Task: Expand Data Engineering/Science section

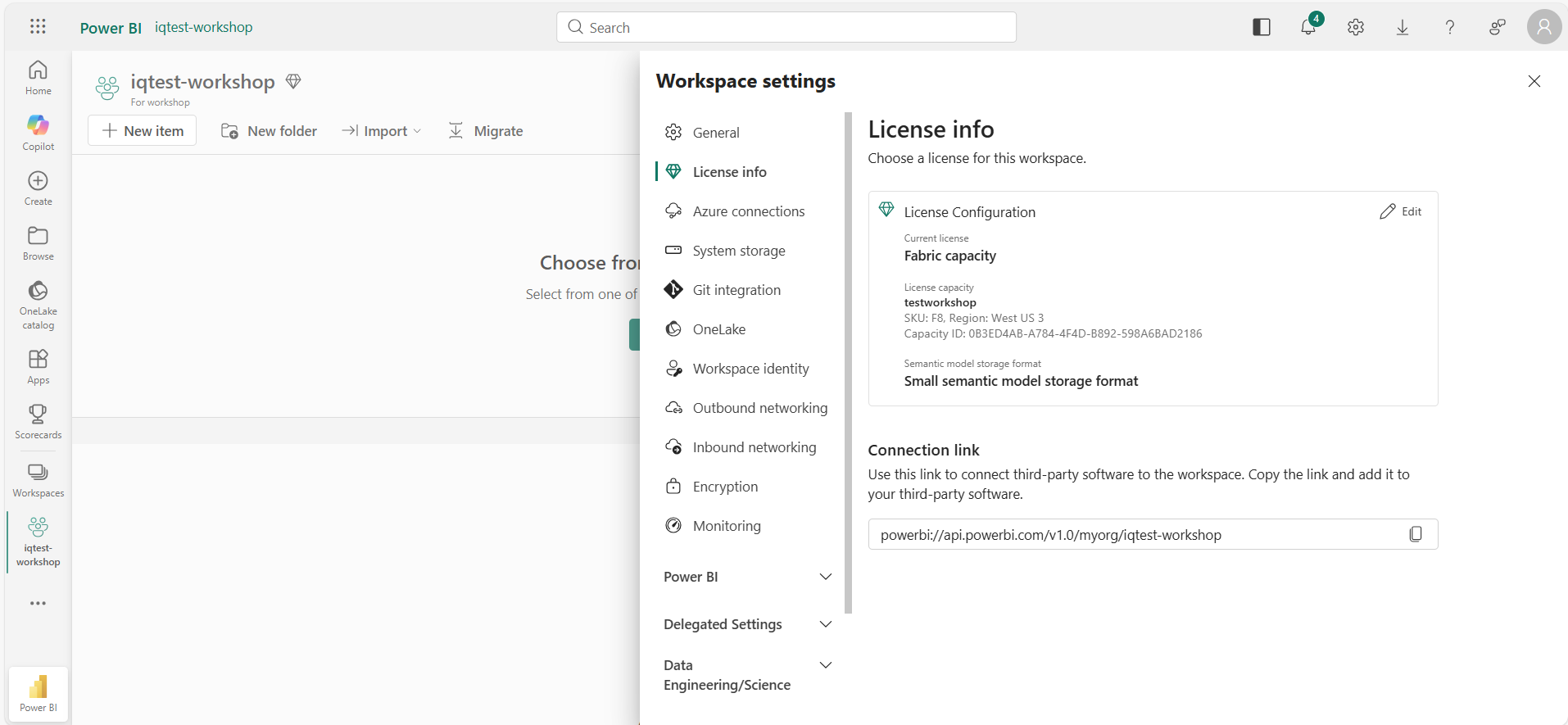Action: click(x=747, y=675)
